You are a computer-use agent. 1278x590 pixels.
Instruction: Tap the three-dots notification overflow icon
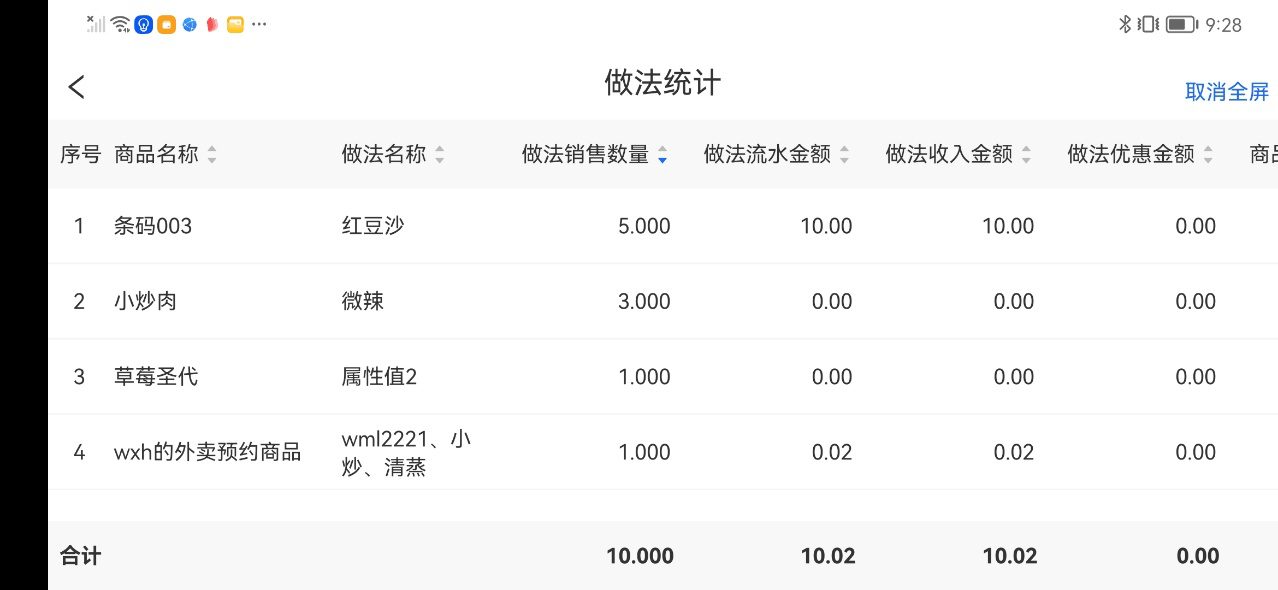pyautogui.click(x=259, y=24)
